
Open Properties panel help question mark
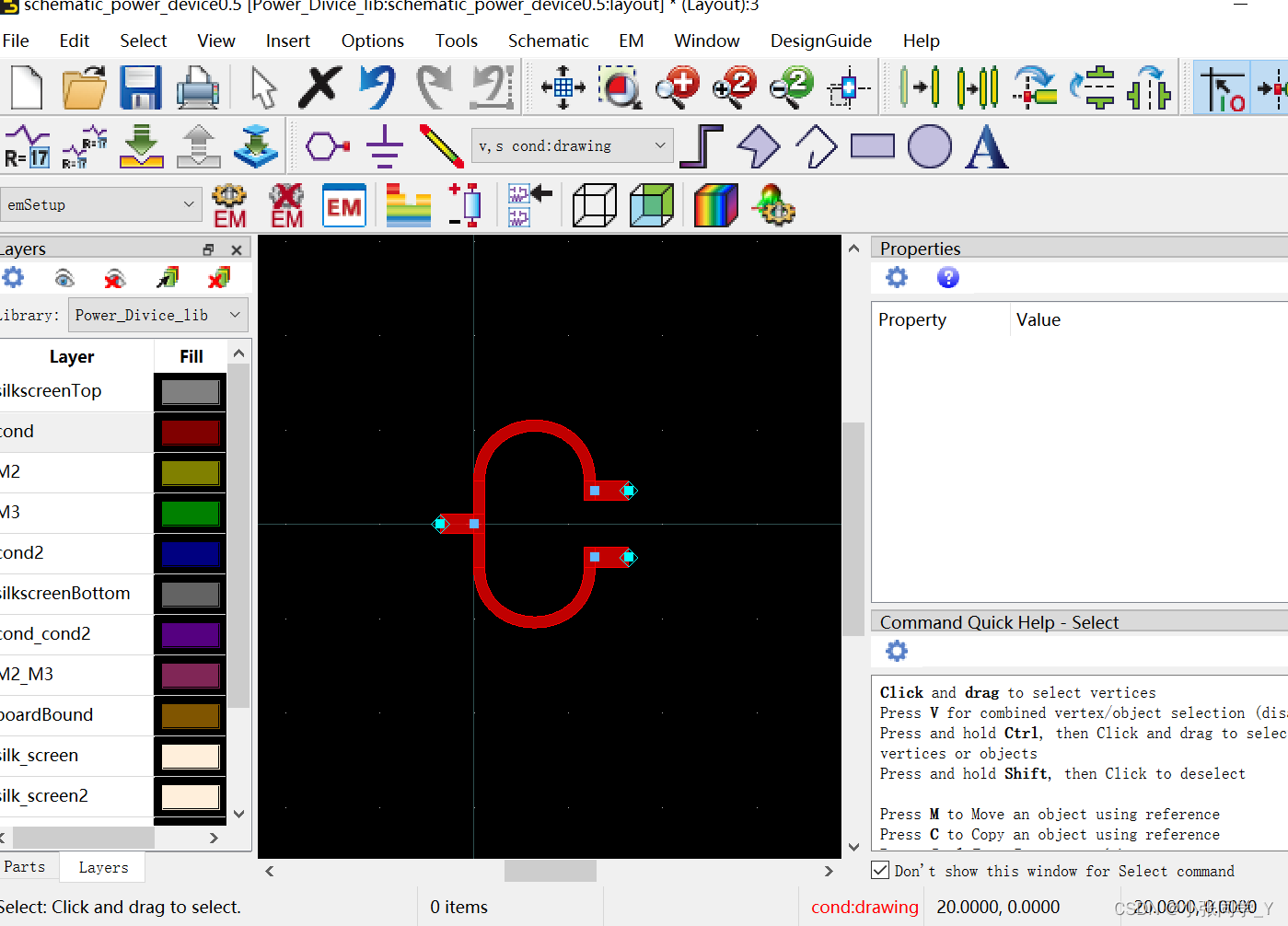(x=947, y=277)
